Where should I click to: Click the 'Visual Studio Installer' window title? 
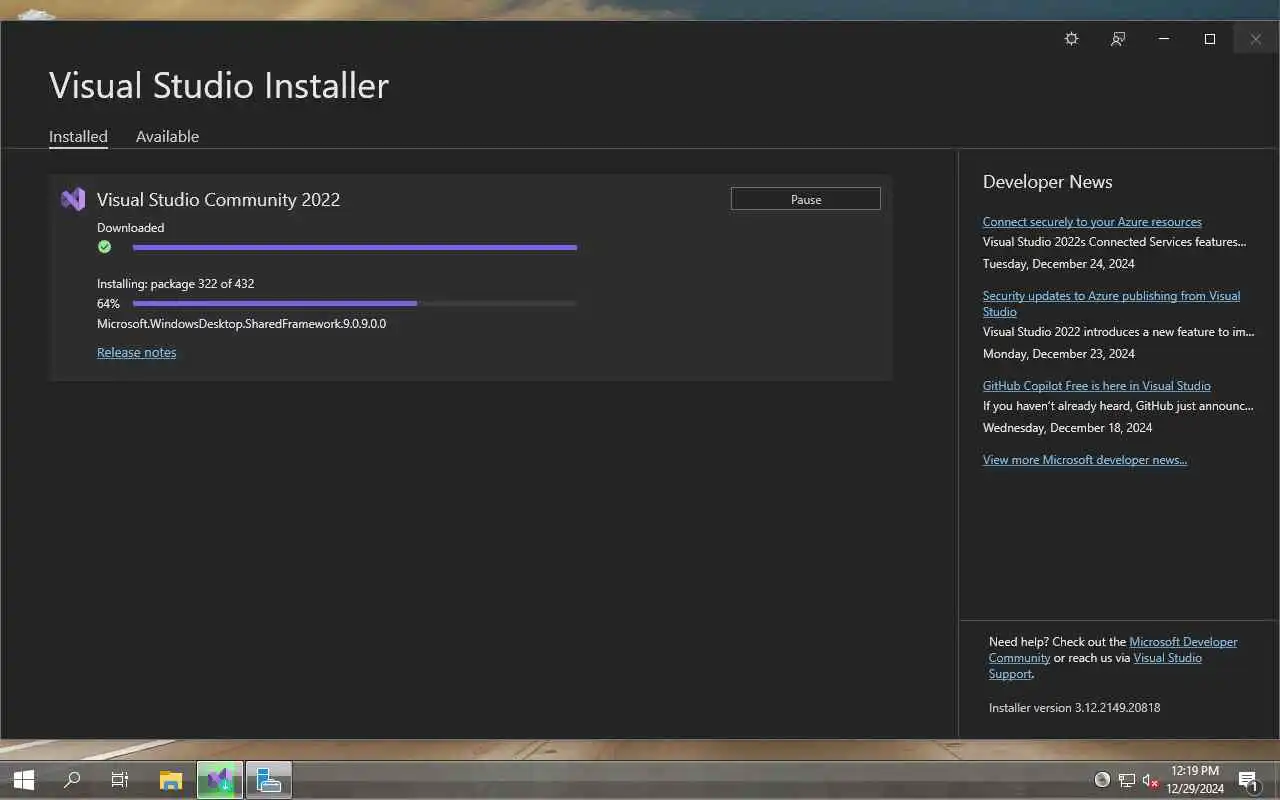click(x=219, y=85)
